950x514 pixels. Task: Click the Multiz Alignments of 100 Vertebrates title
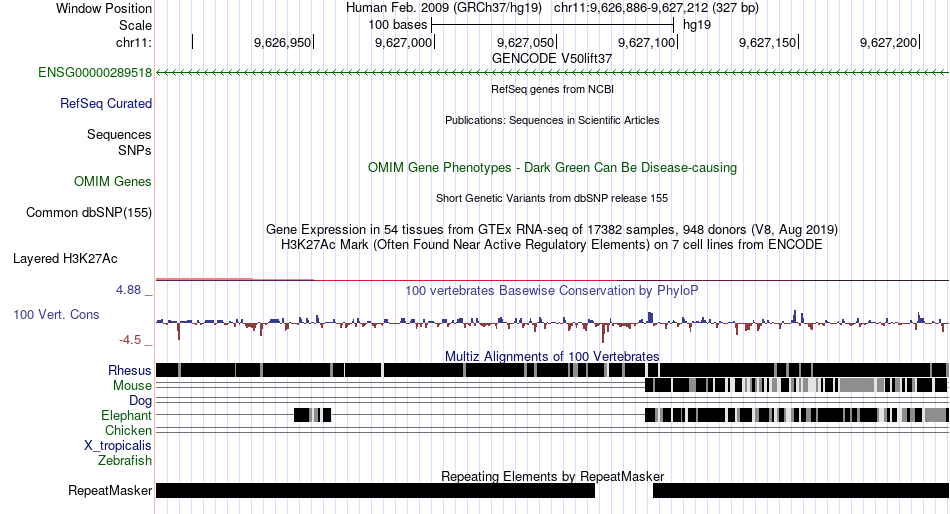point(552,356)
